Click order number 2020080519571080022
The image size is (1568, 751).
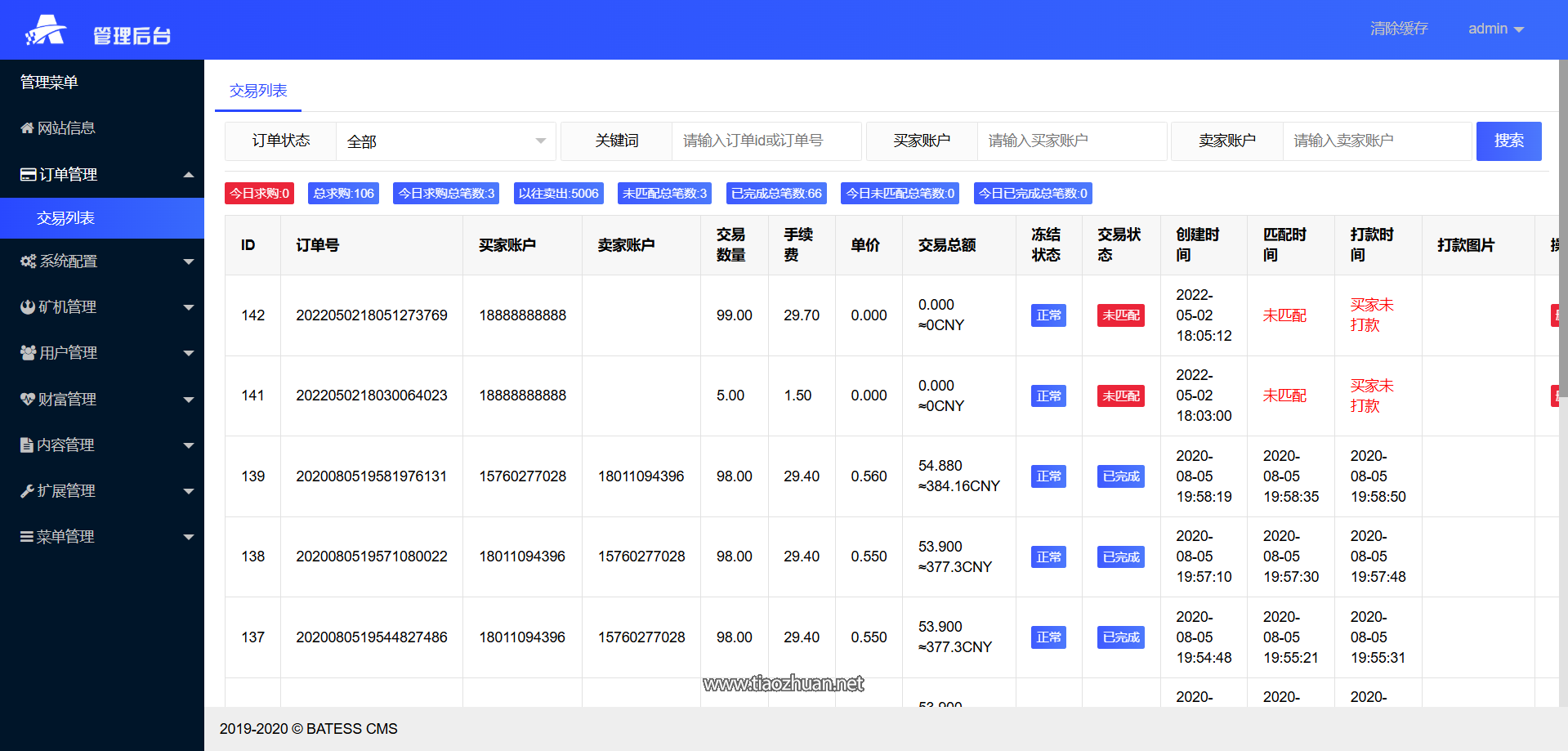[372, 557]
